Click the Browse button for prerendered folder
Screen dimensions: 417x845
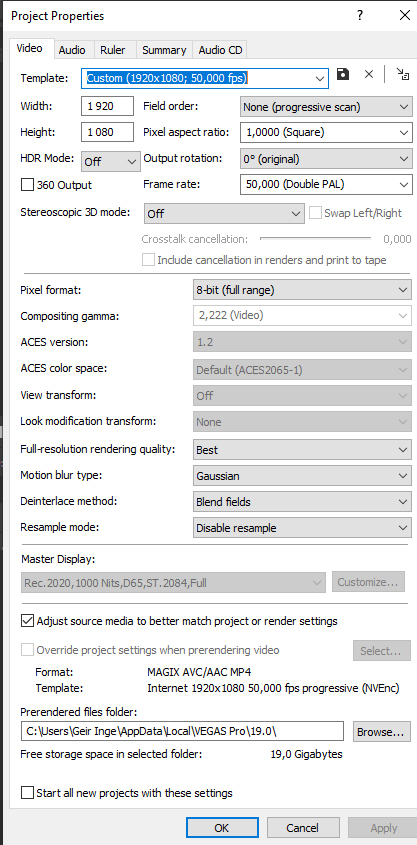point(380,732)
